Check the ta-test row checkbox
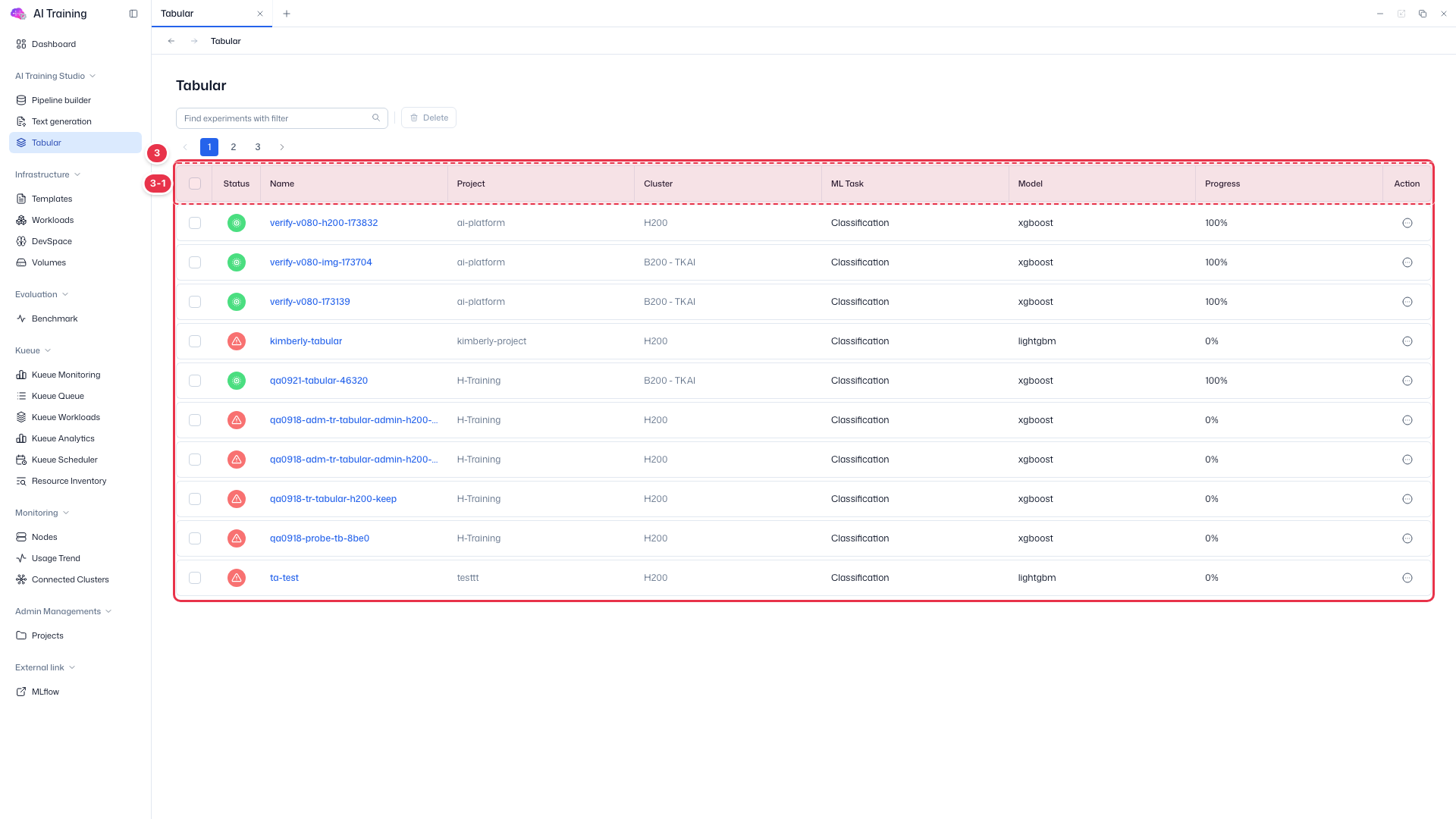The width and height of the screenshot is (1456, 819). click(195, 578)
